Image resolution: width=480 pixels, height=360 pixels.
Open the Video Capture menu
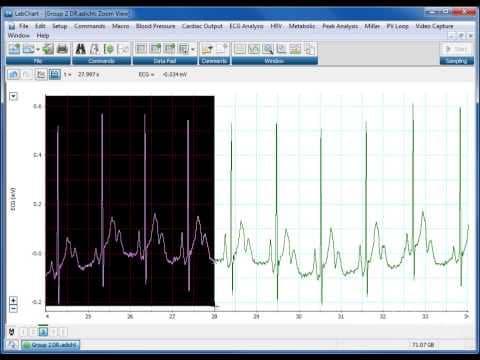pos(434,26)
